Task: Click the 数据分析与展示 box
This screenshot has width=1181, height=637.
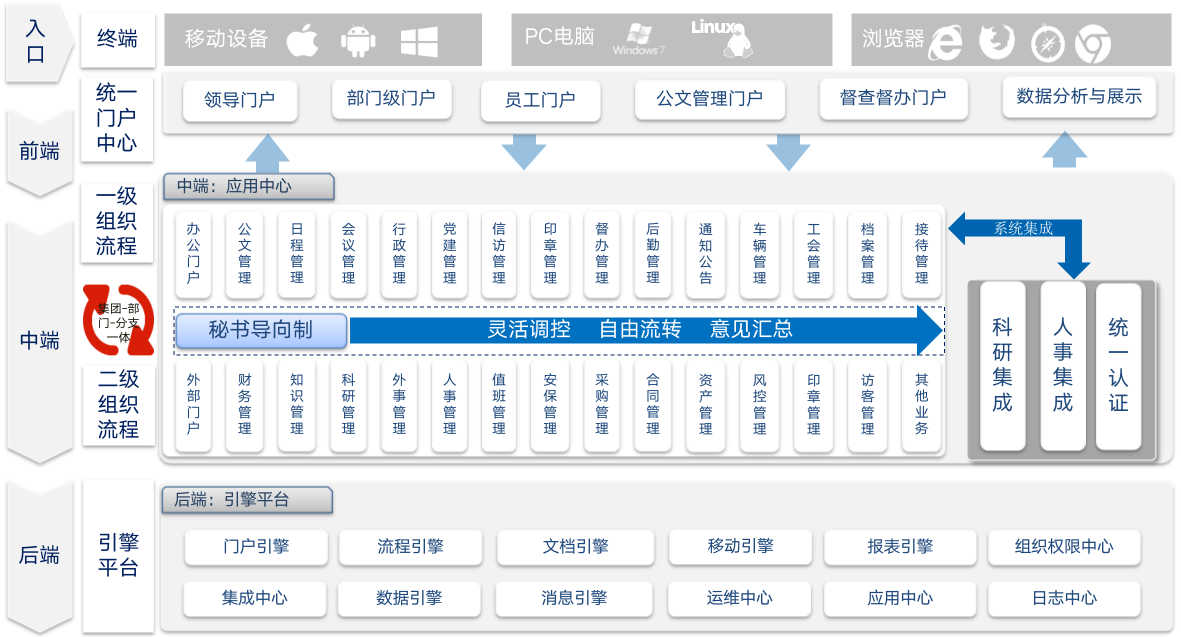Action: click(x=1079, y=97)
